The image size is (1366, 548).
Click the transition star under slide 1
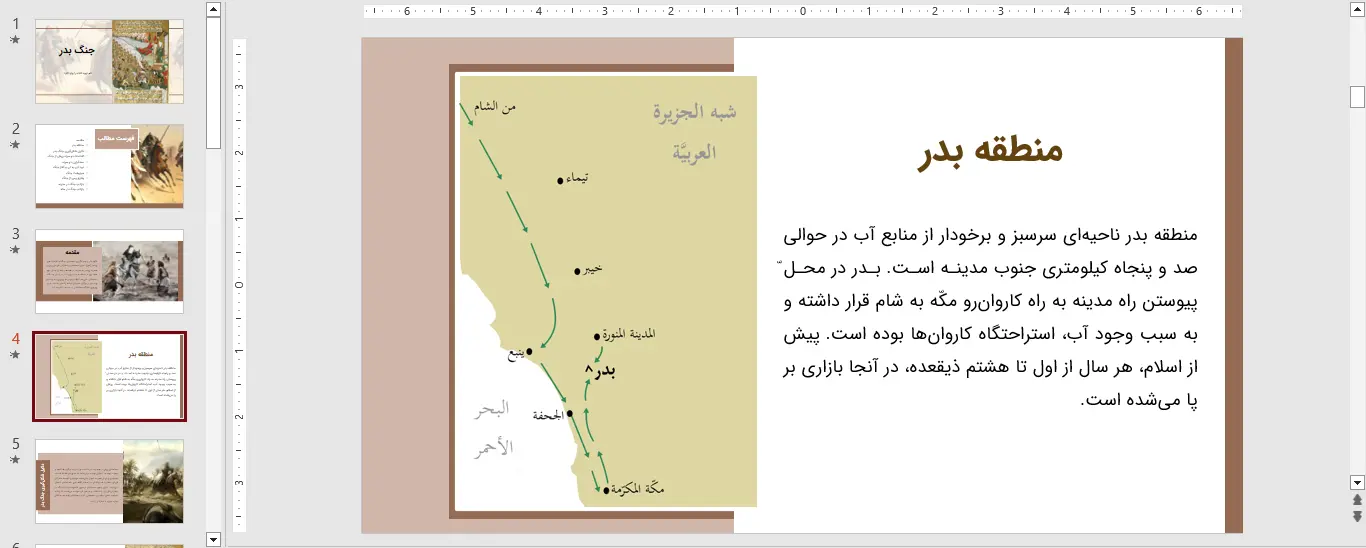[14, 40]
